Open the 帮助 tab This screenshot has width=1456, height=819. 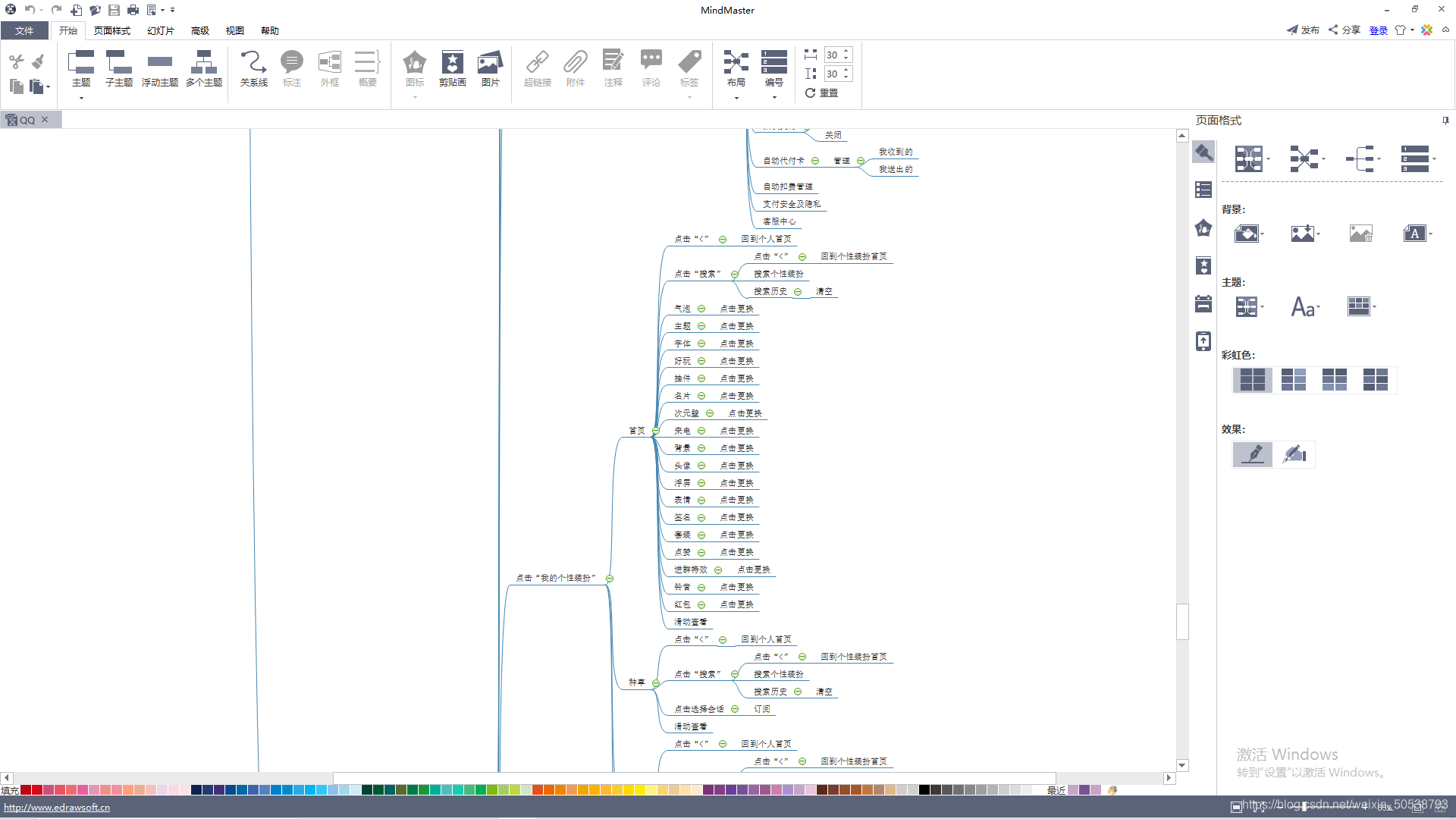pos(270,30)
